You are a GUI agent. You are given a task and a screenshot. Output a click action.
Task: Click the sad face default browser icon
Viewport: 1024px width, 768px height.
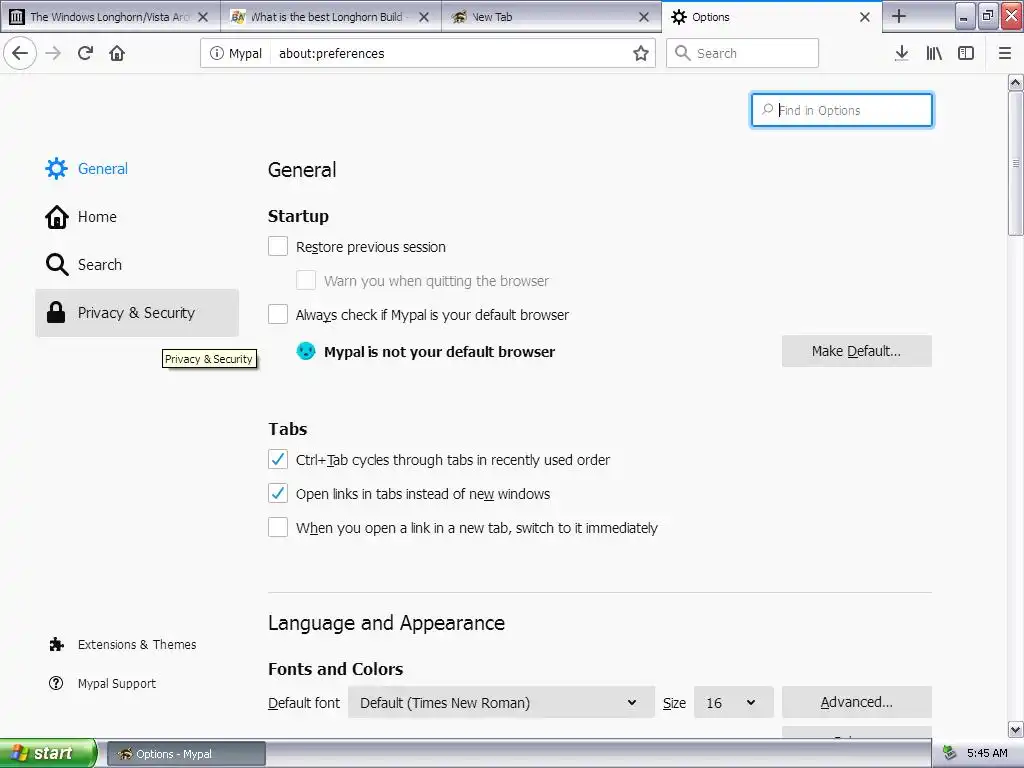(306, 351)
